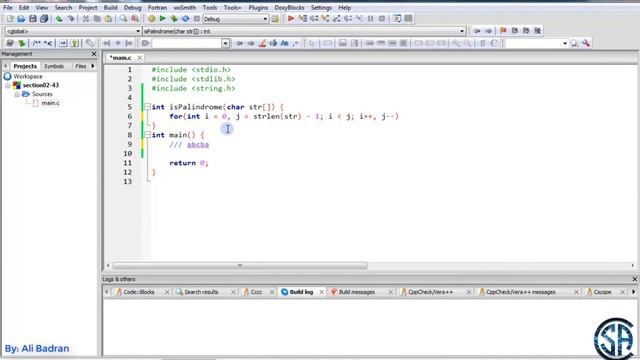Click the Open file toolbar icon
The height and width of the screenshot is (360, 640).
click(21, 19)
